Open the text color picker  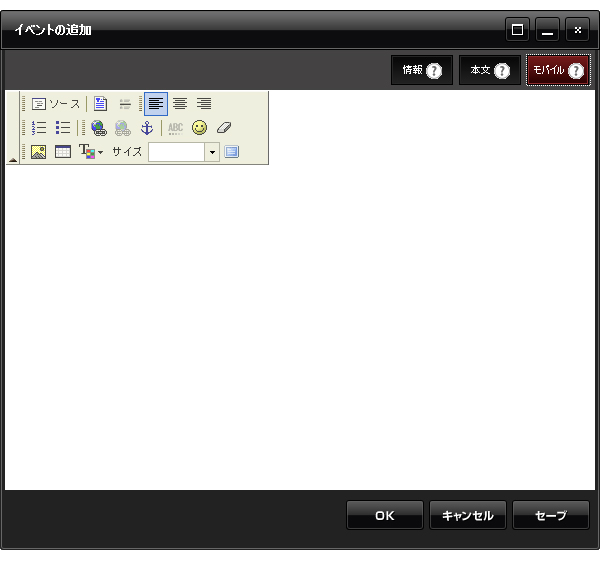91,152
